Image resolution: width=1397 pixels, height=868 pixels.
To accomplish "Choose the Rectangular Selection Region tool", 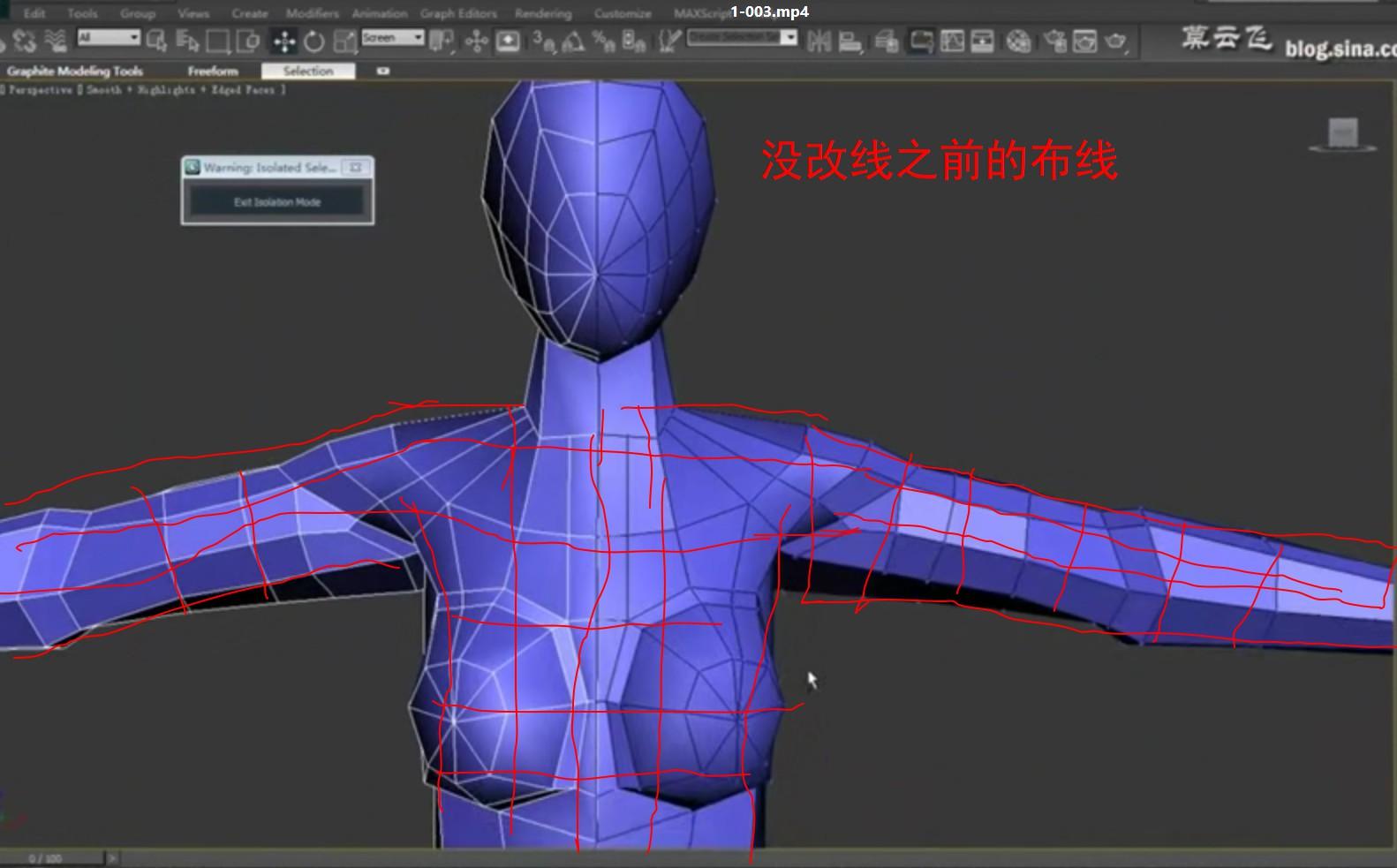I will (217, 41).
